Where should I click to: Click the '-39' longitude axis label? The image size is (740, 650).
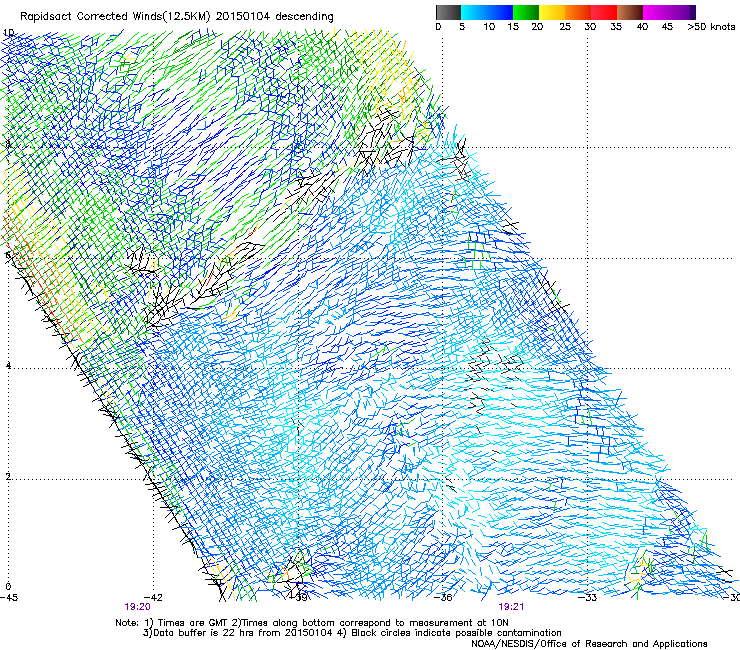(x=299, y=598)
